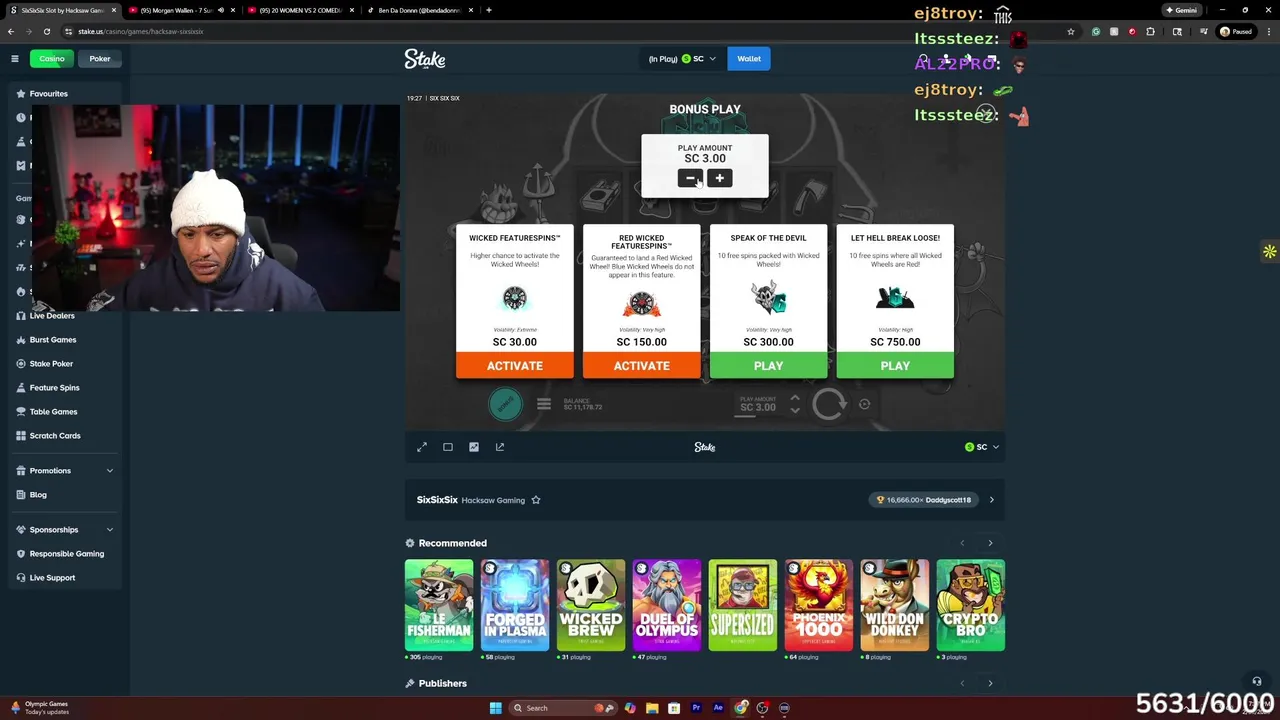Viewport: 1280px width, 720px height.
Task: Play Let Hell Break Loose bonus
Action: (895, 366)
